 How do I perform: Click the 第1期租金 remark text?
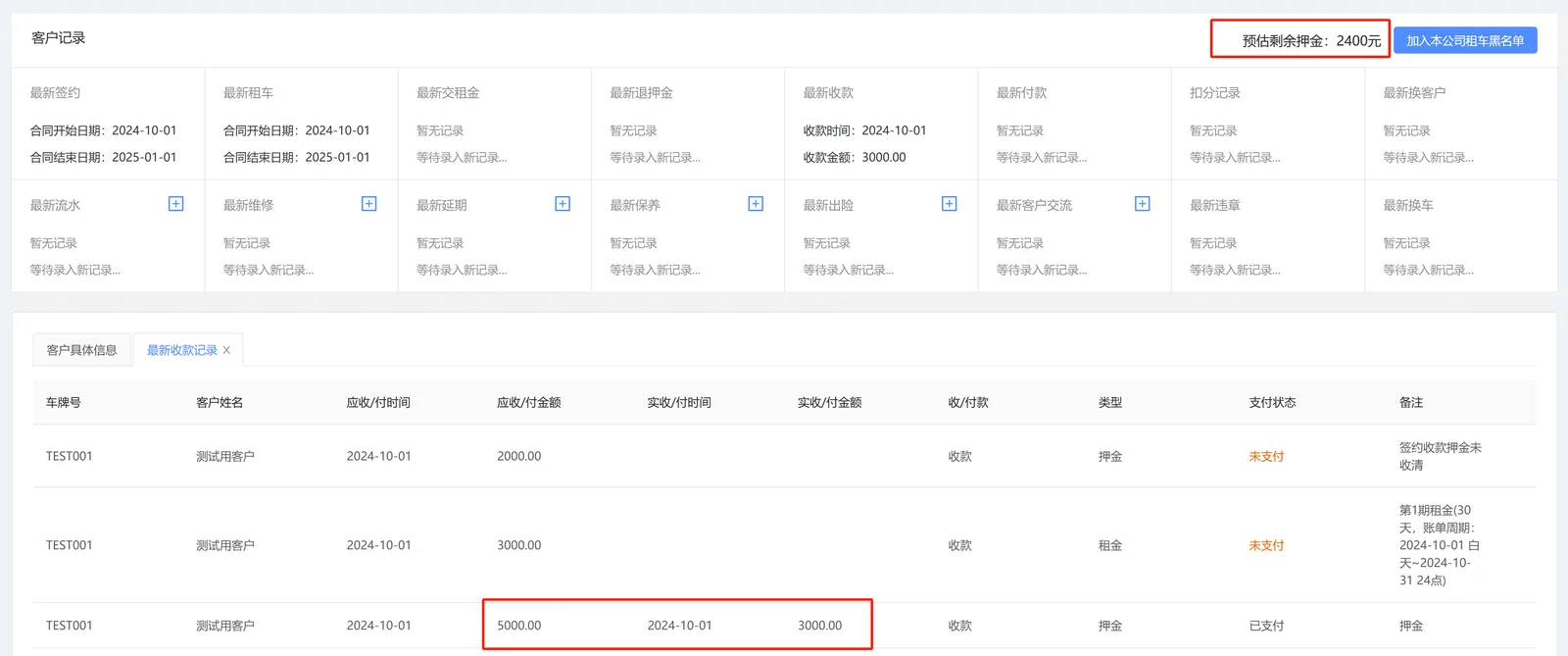[1440, 545]
